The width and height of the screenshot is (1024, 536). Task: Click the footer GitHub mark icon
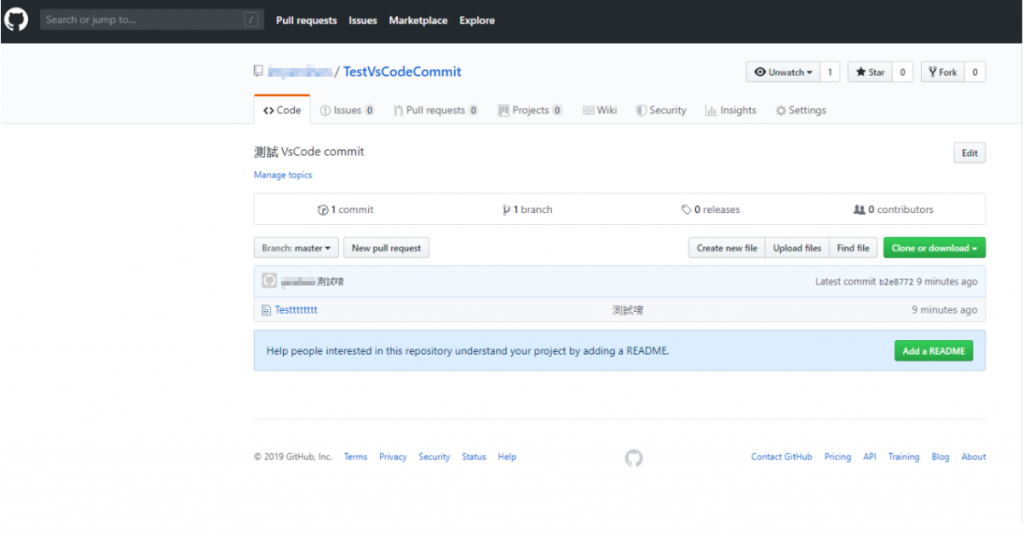[634, 458]
